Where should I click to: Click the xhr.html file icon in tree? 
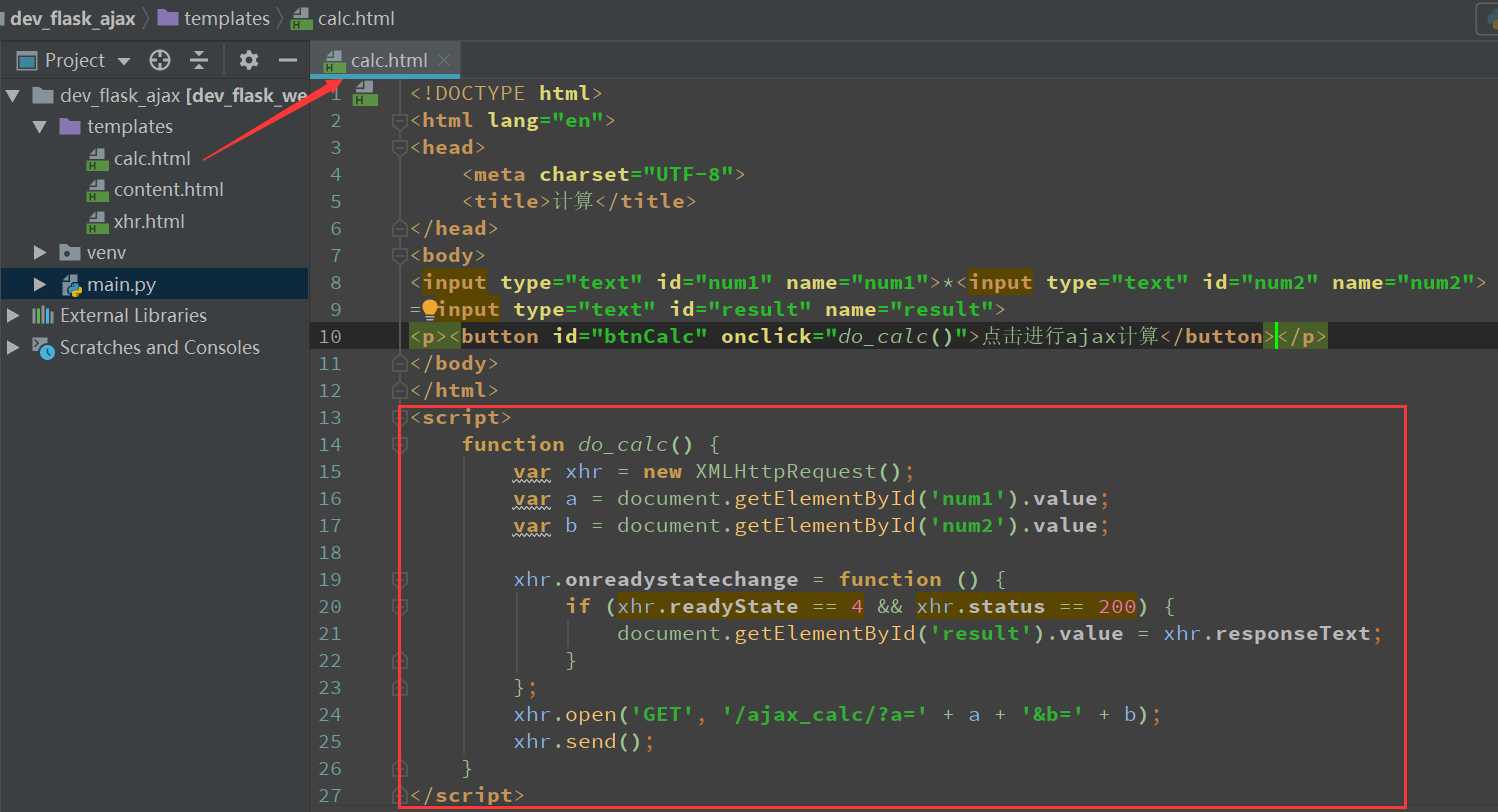click(x=97, y=222)
